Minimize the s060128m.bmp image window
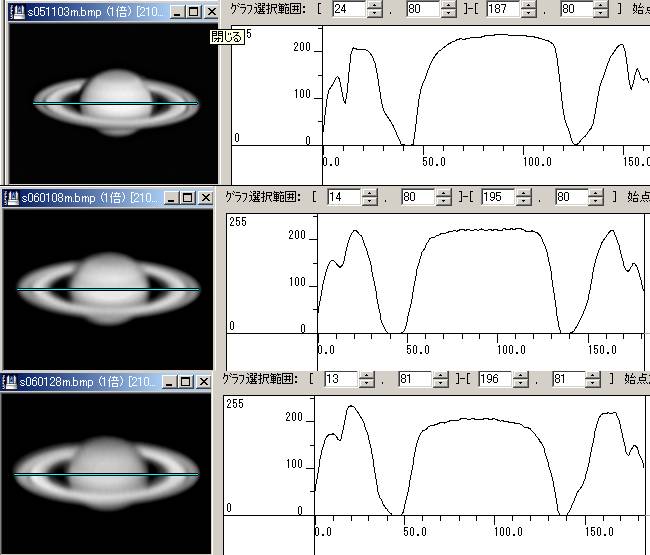 pyautogui.click(x=169, y=382)
